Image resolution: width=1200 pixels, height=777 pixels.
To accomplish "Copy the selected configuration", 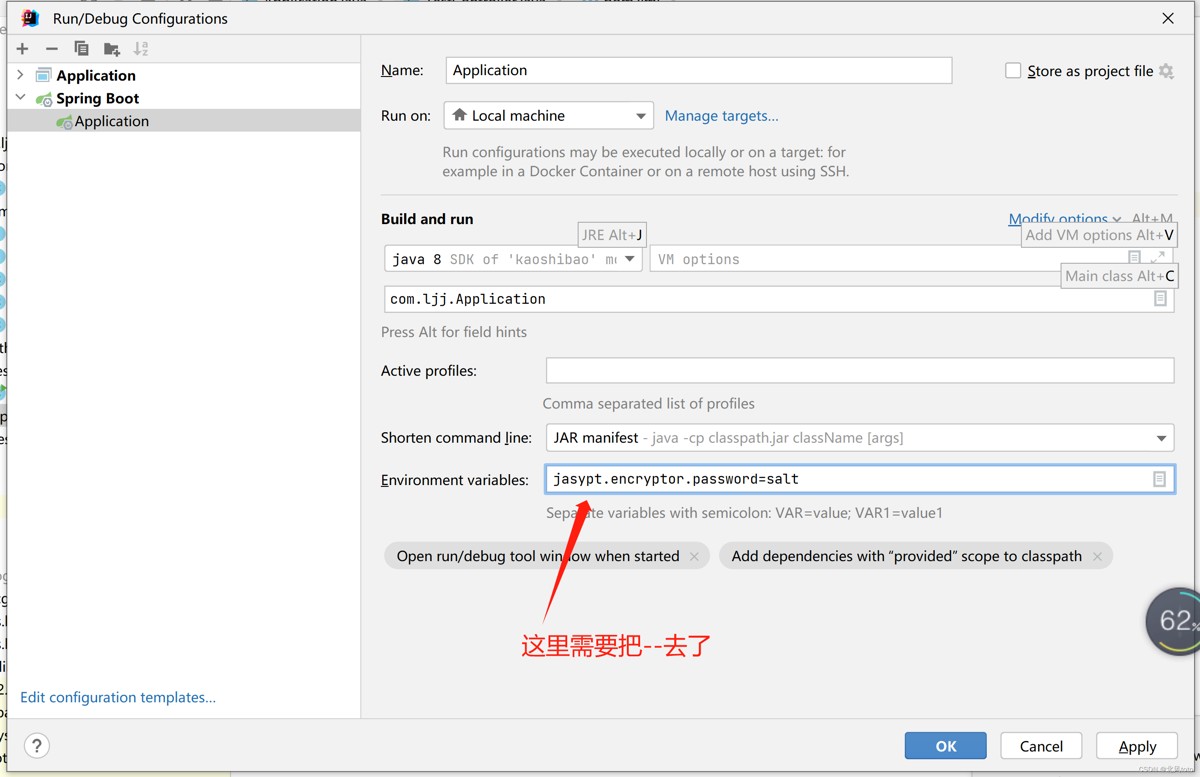I will pos(82,48).
